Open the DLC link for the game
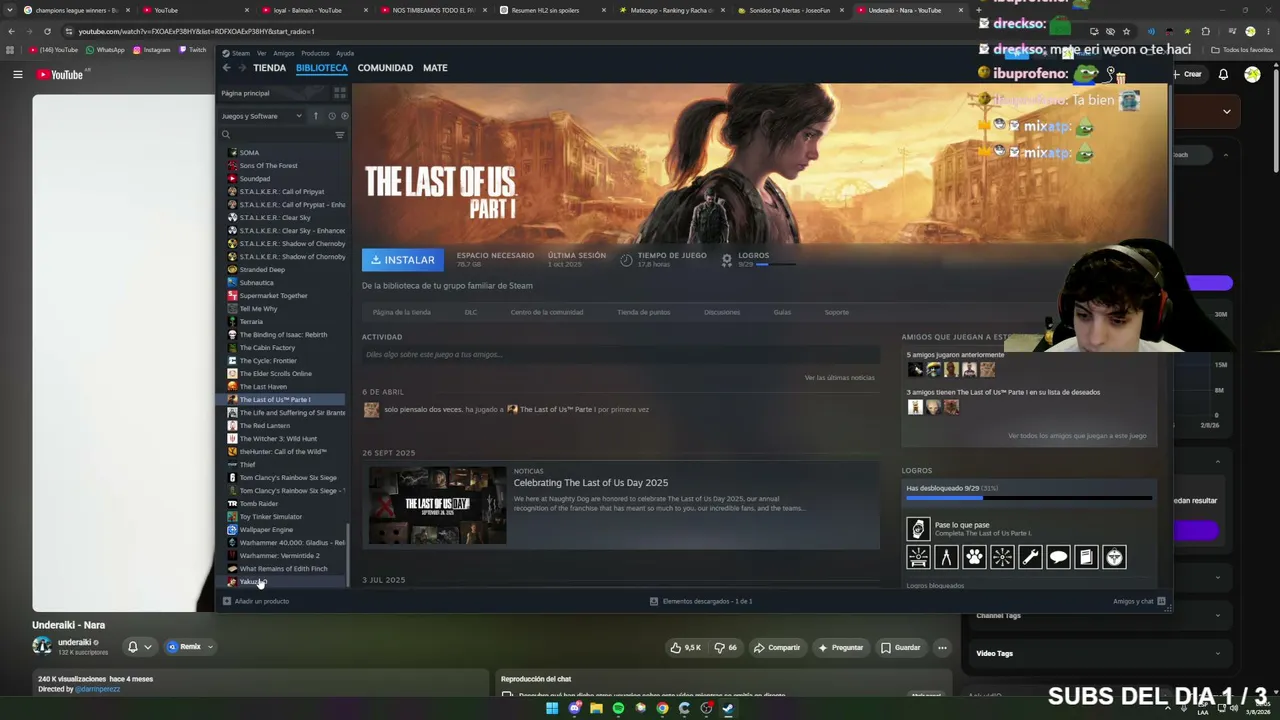This screenshot has width=1280, height=720. click(x=471, y=312)
